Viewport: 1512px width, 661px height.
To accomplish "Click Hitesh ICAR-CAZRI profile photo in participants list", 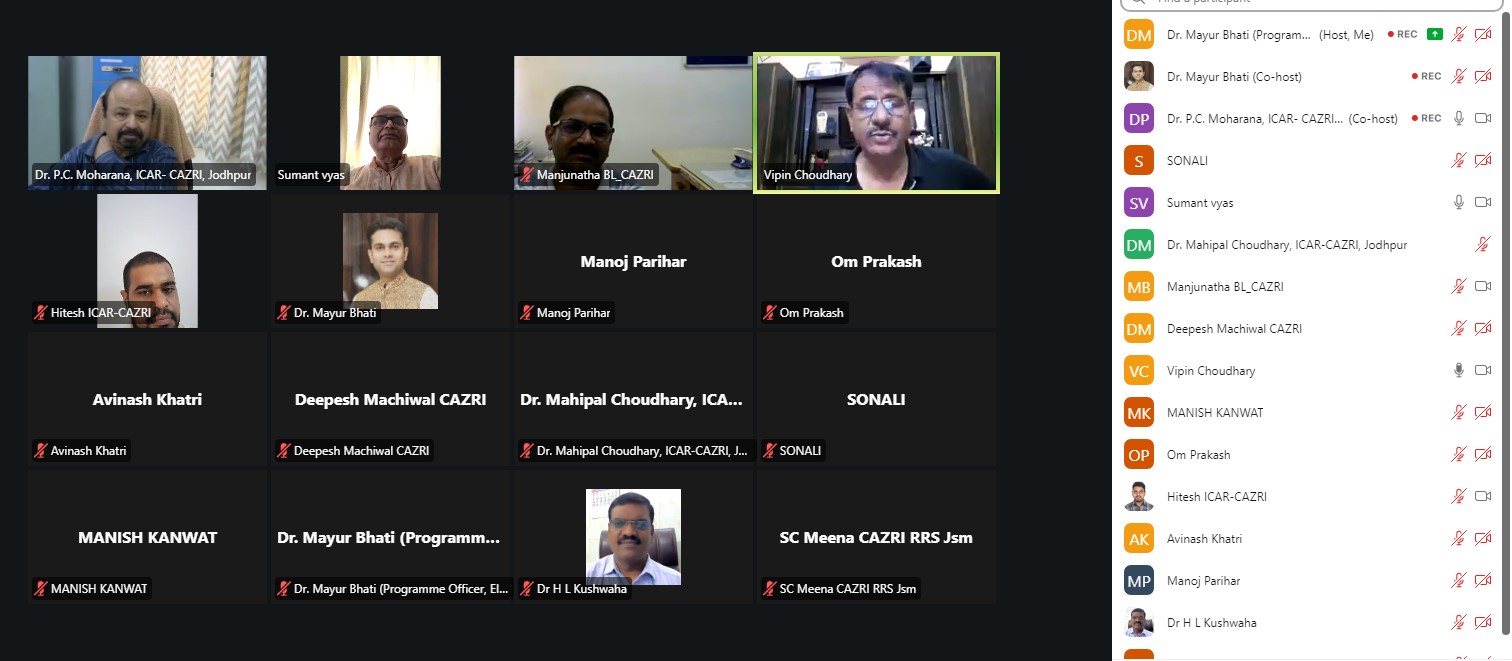I will [x=1138, y=496].
